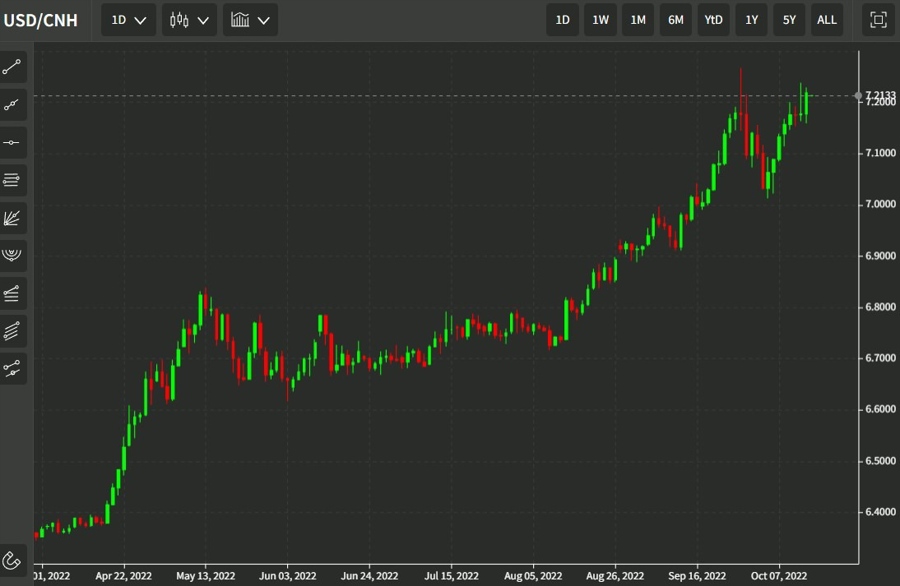Select the Ray line tool
The width and height of the screenshot is (900, 586).
click(12, 104)
